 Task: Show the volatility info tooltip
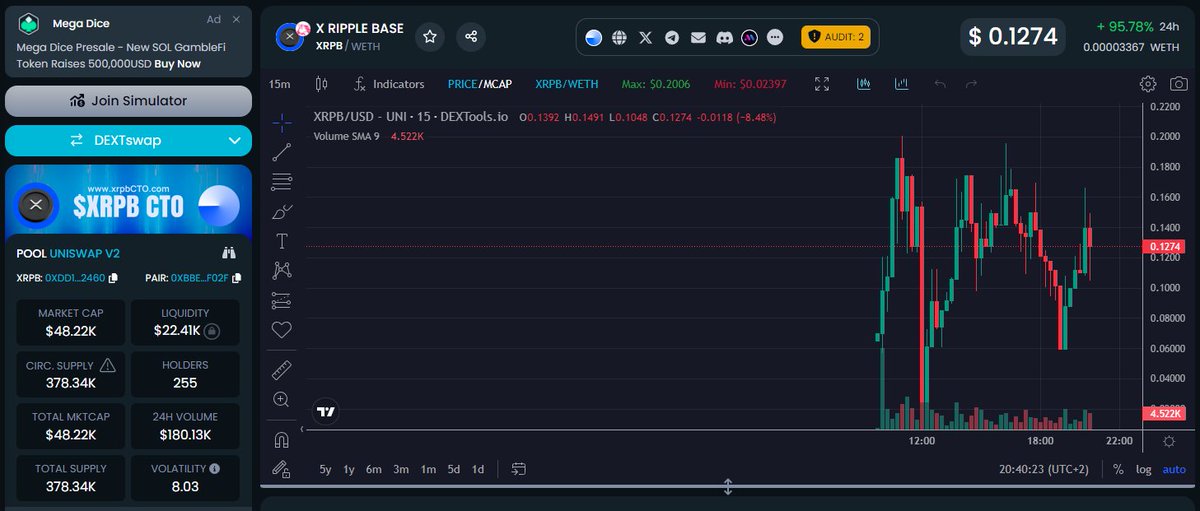[x=215, y=468]
